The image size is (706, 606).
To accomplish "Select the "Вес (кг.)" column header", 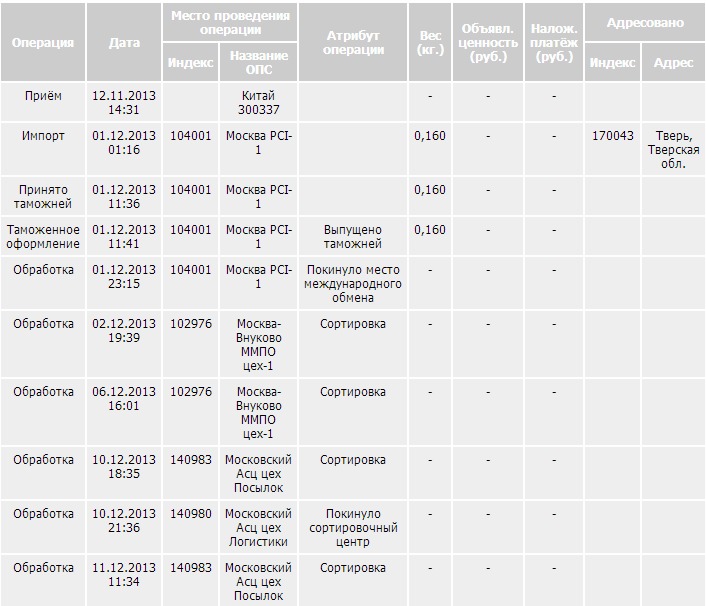I will coord(430,43).
